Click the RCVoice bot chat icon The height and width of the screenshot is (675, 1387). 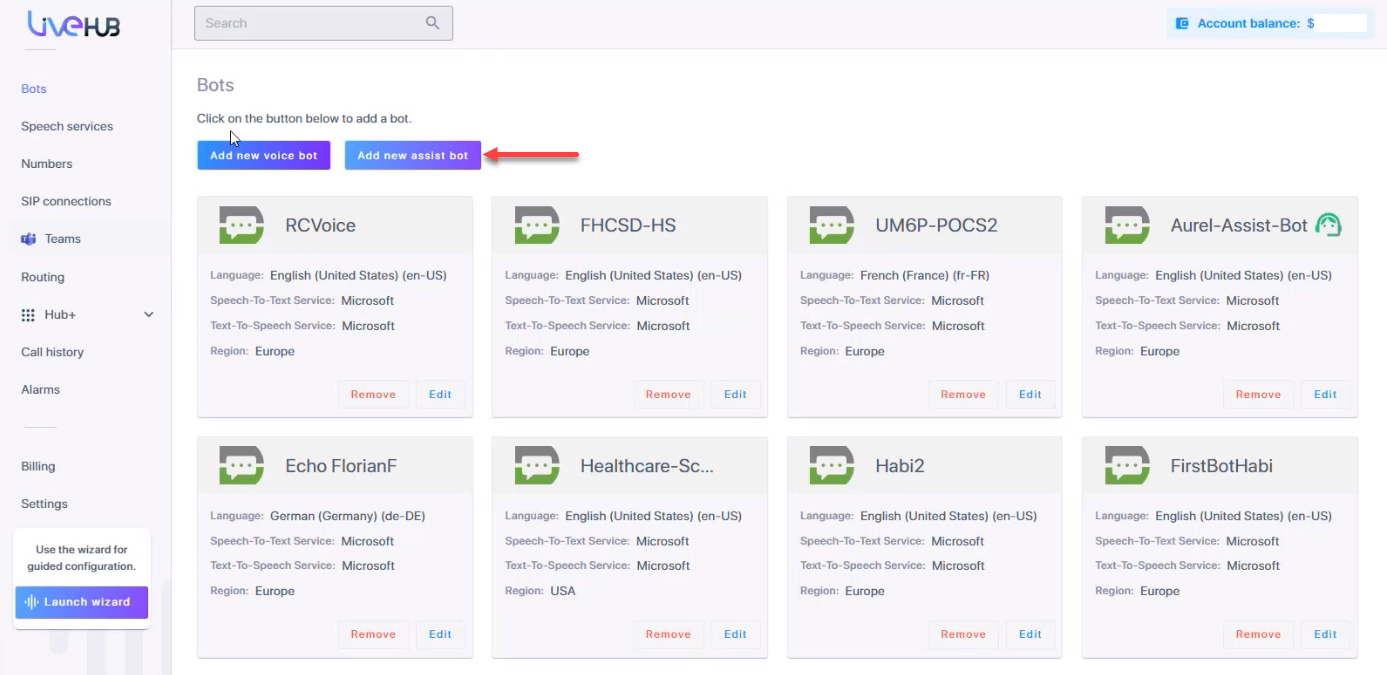point(241,225)
